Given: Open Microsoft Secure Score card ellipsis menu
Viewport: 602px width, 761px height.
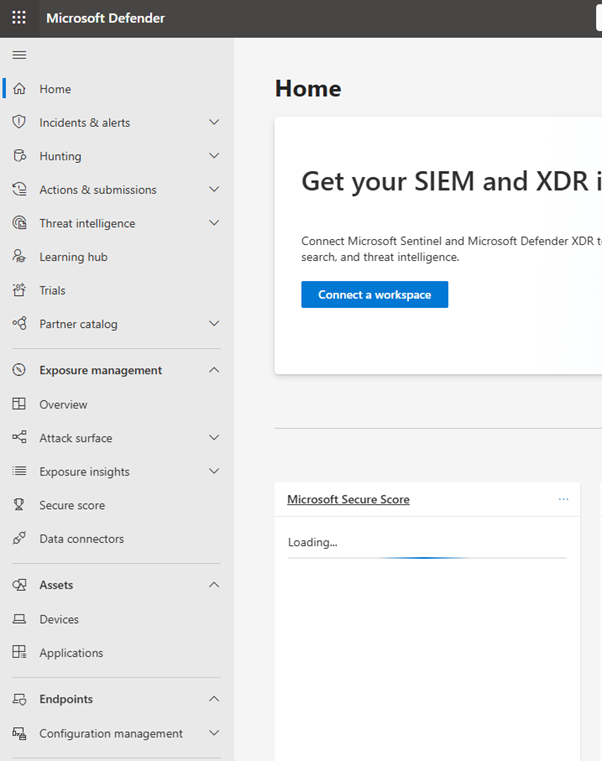Looking at the screenshot, I should 563,499.
